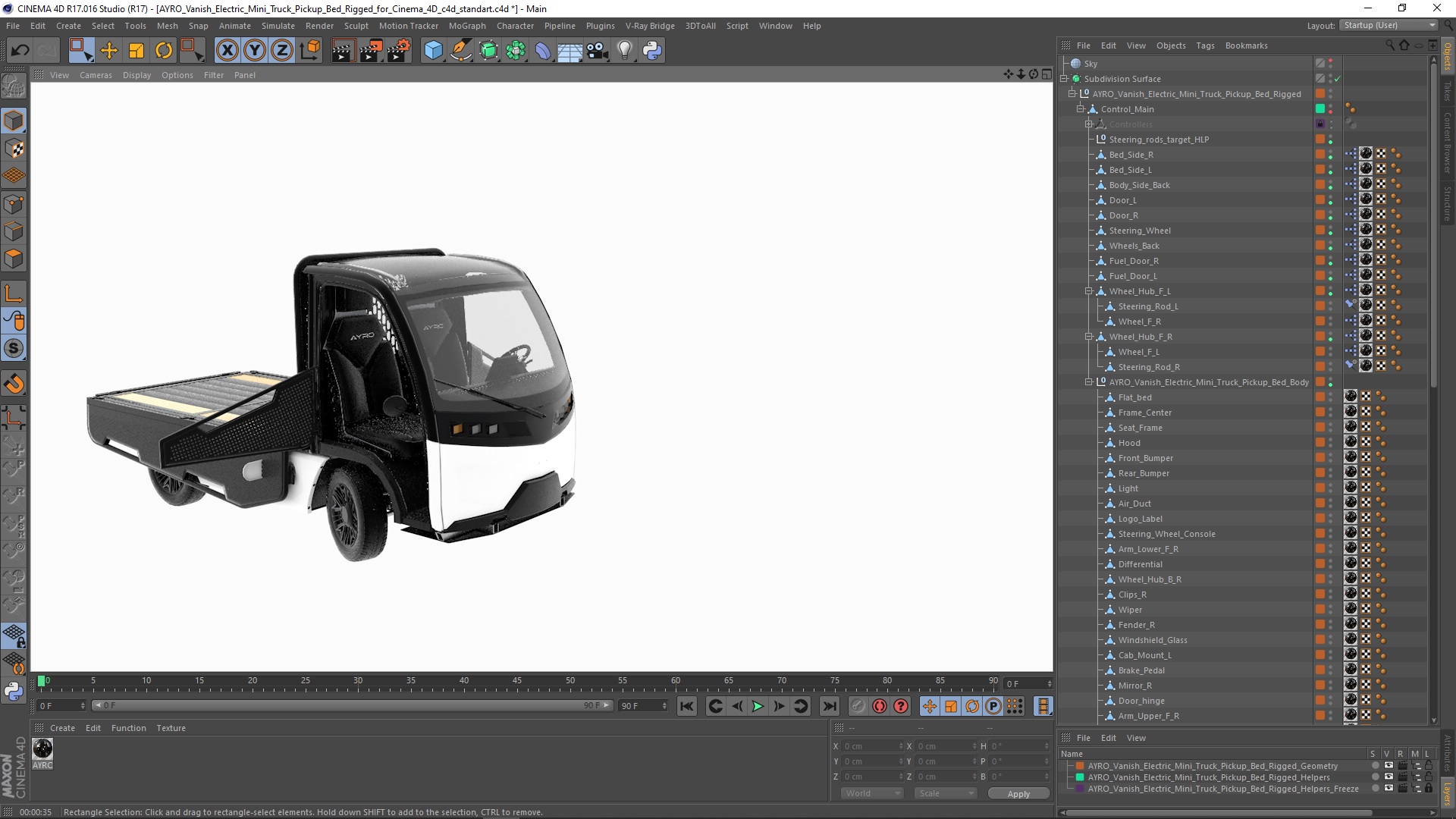Image resolution: width=1456 pixels, height=819 pixels.
Task: Go to start of animation
Action: click(x=686, y=706)
